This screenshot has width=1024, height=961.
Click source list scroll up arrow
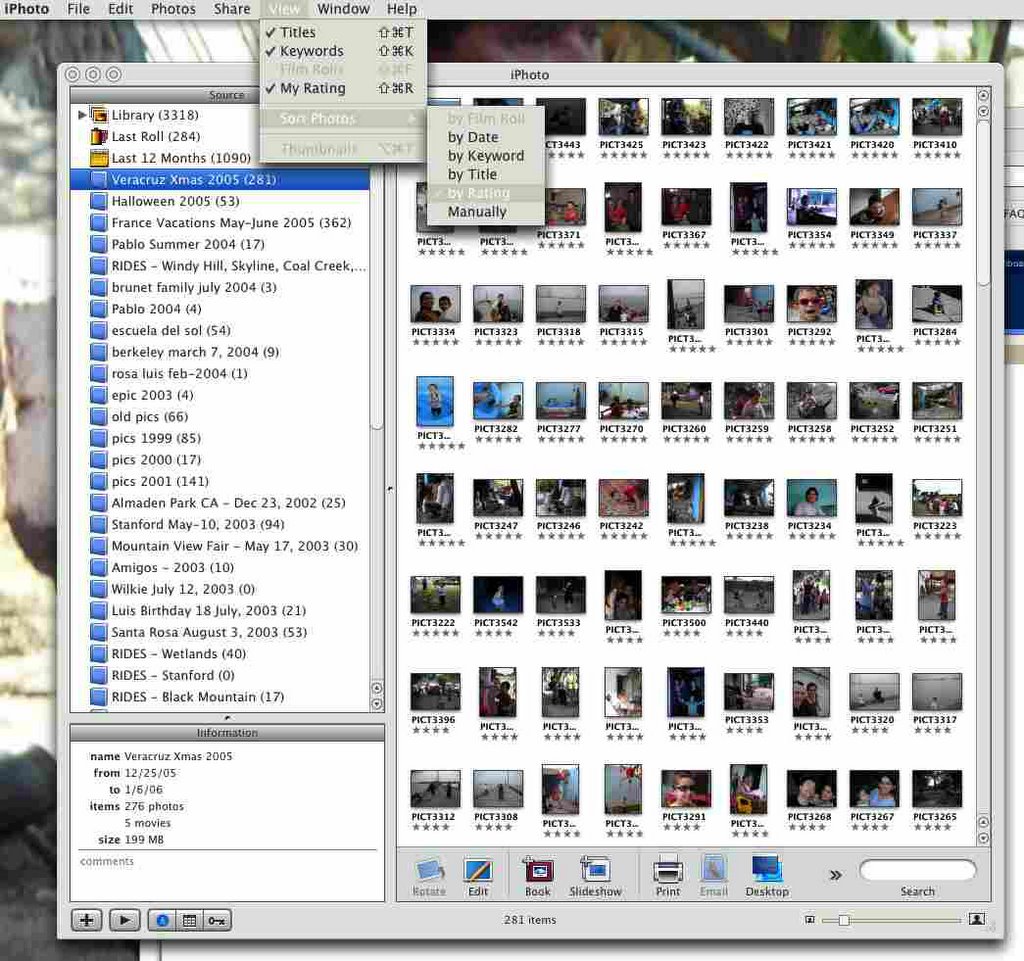[377, 688]
